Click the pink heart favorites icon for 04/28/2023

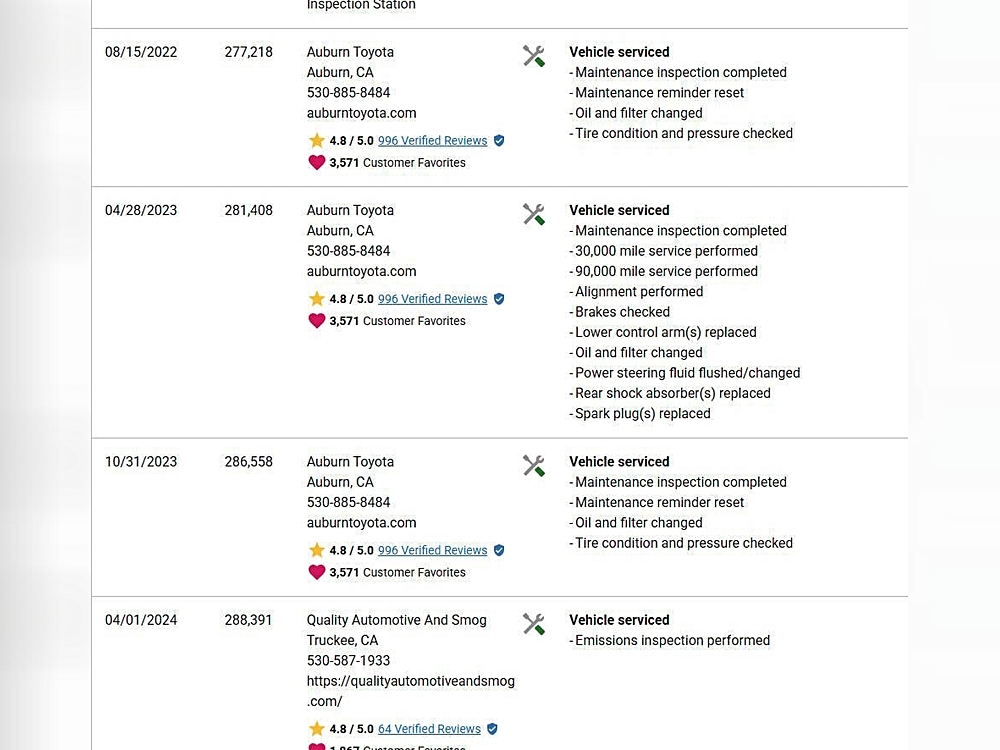click(x=317, y=321)
